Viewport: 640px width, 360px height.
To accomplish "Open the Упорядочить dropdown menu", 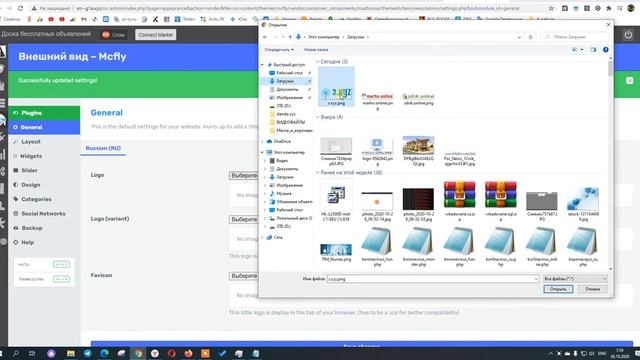I will 279,50.
